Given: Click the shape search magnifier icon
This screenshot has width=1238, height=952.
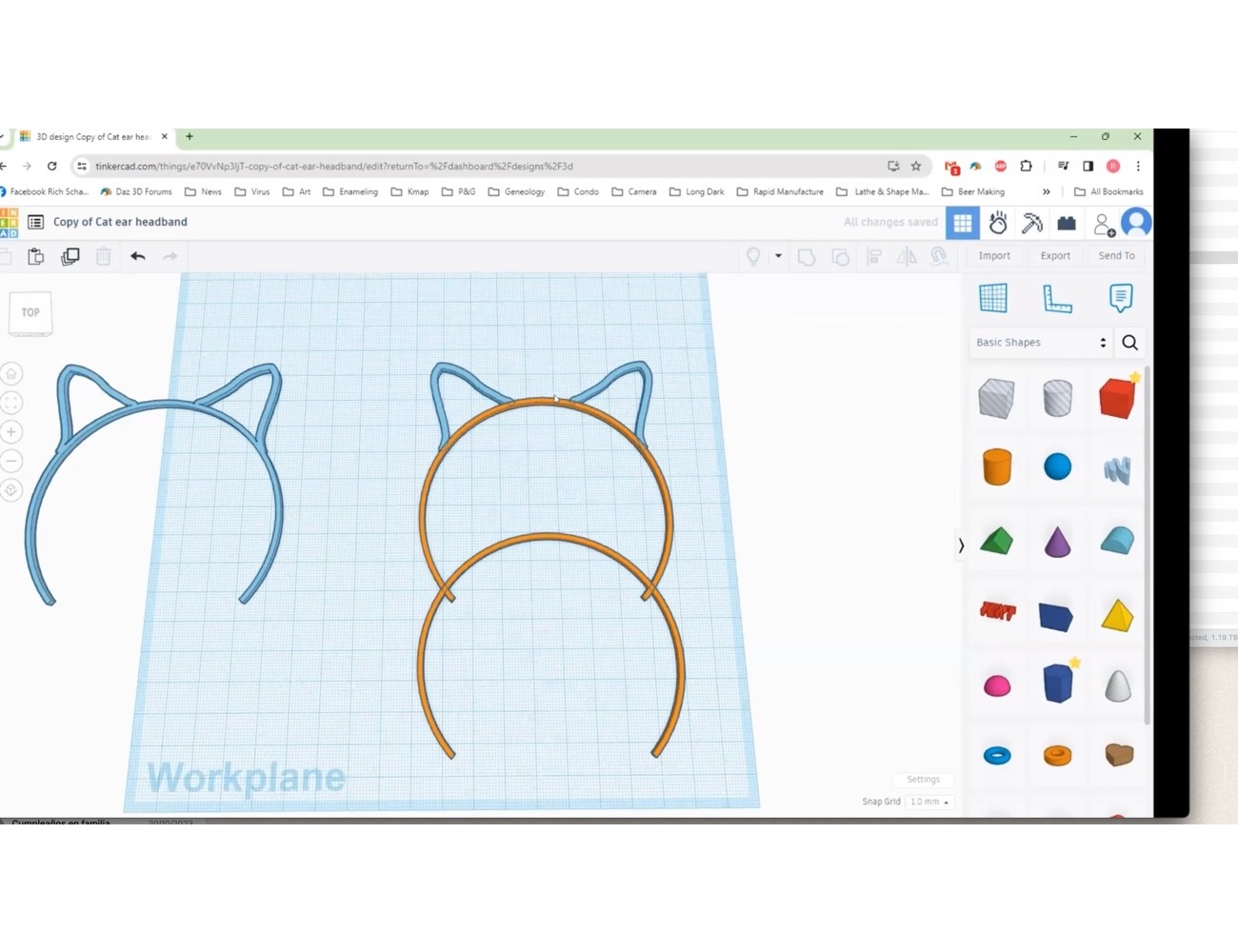Looking at the screenshot, I should click(1129, 343).
